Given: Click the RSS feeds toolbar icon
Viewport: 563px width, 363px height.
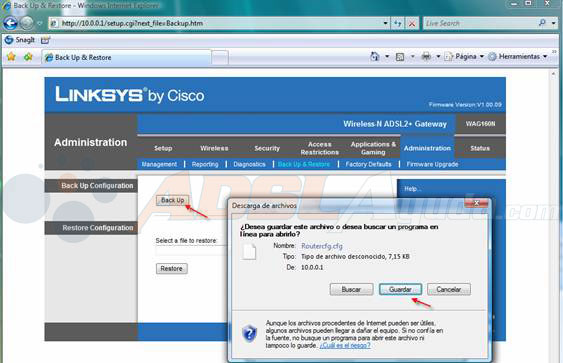Looking at the screenshot, I should point(400,57).
